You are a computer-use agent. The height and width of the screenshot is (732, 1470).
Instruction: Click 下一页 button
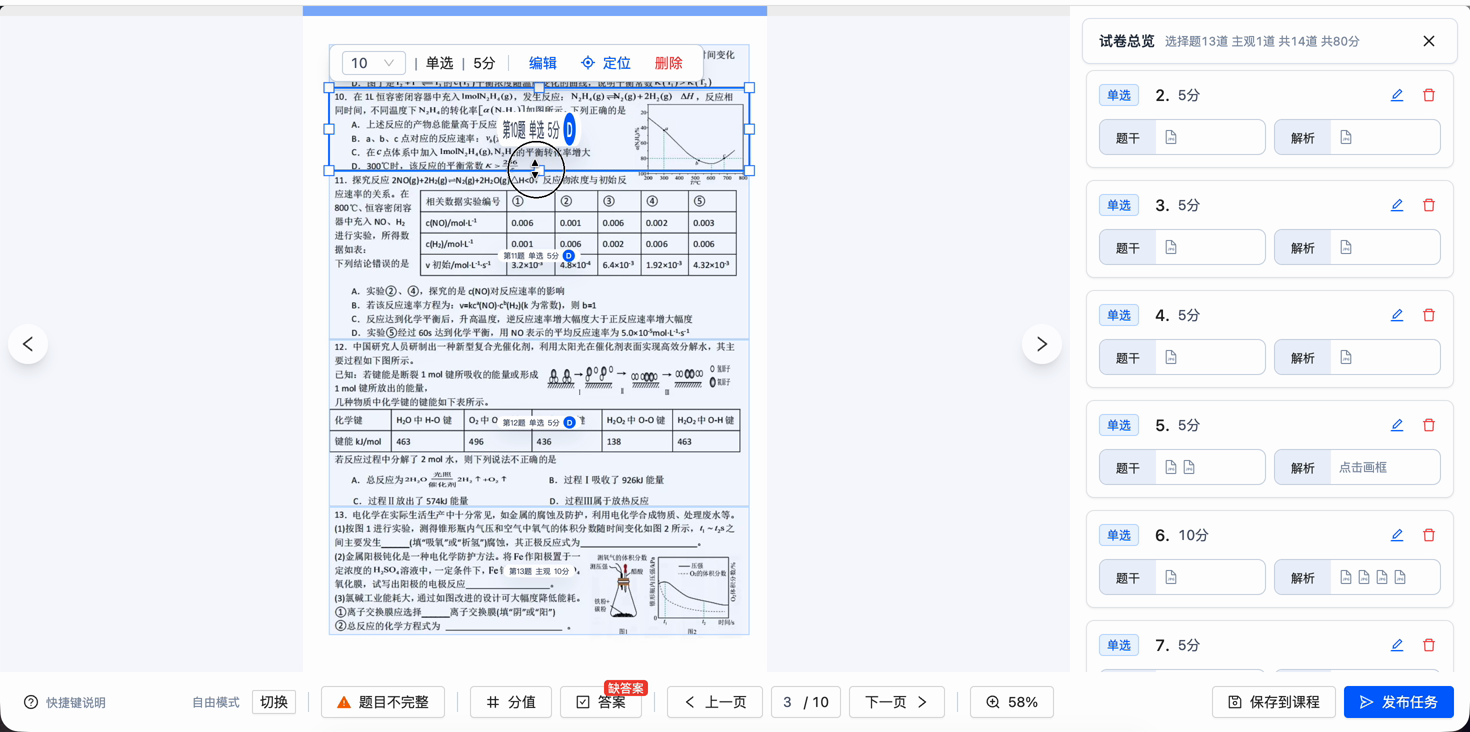click(x=896, y=702)
